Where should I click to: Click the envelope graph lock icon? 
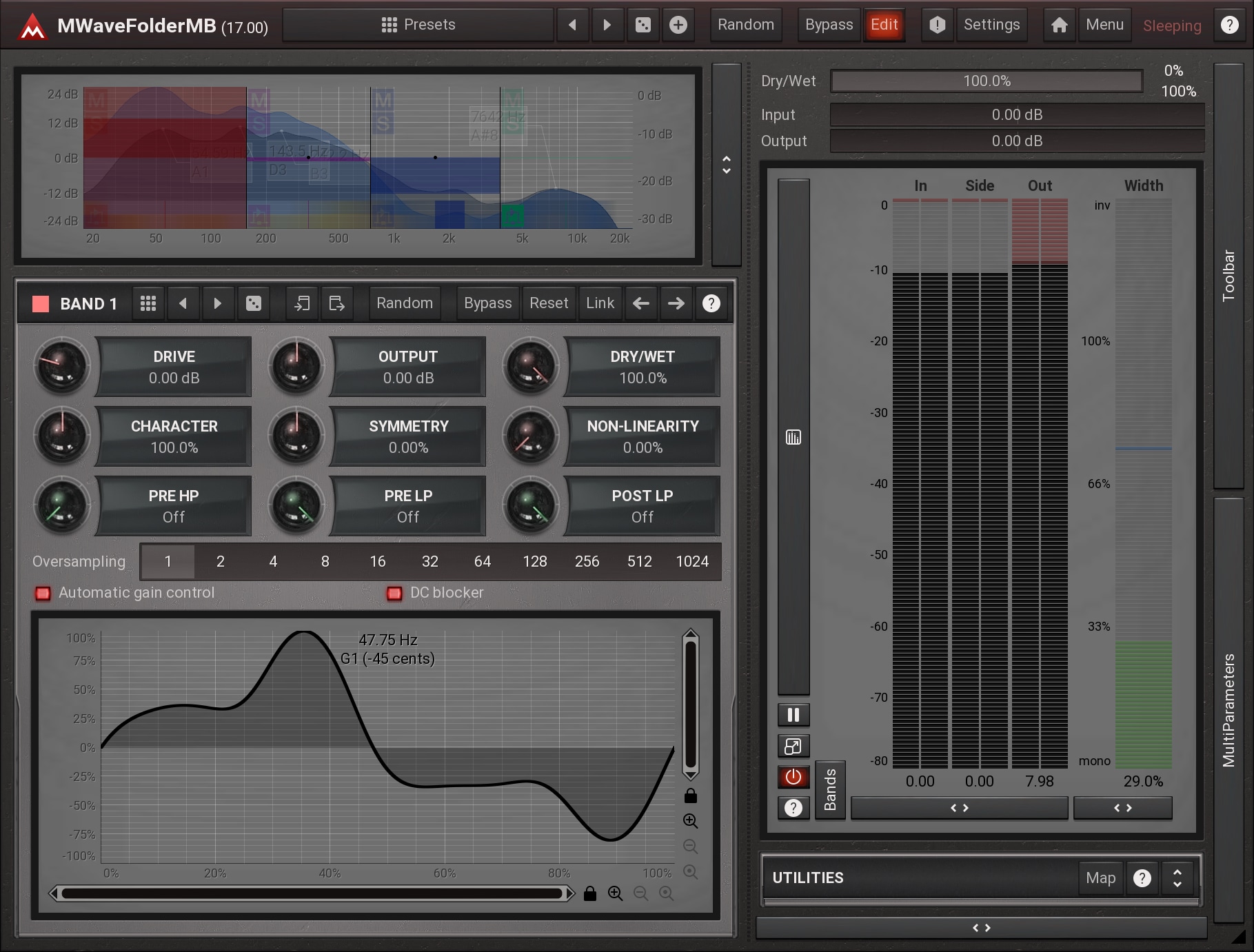pos(690,796)
